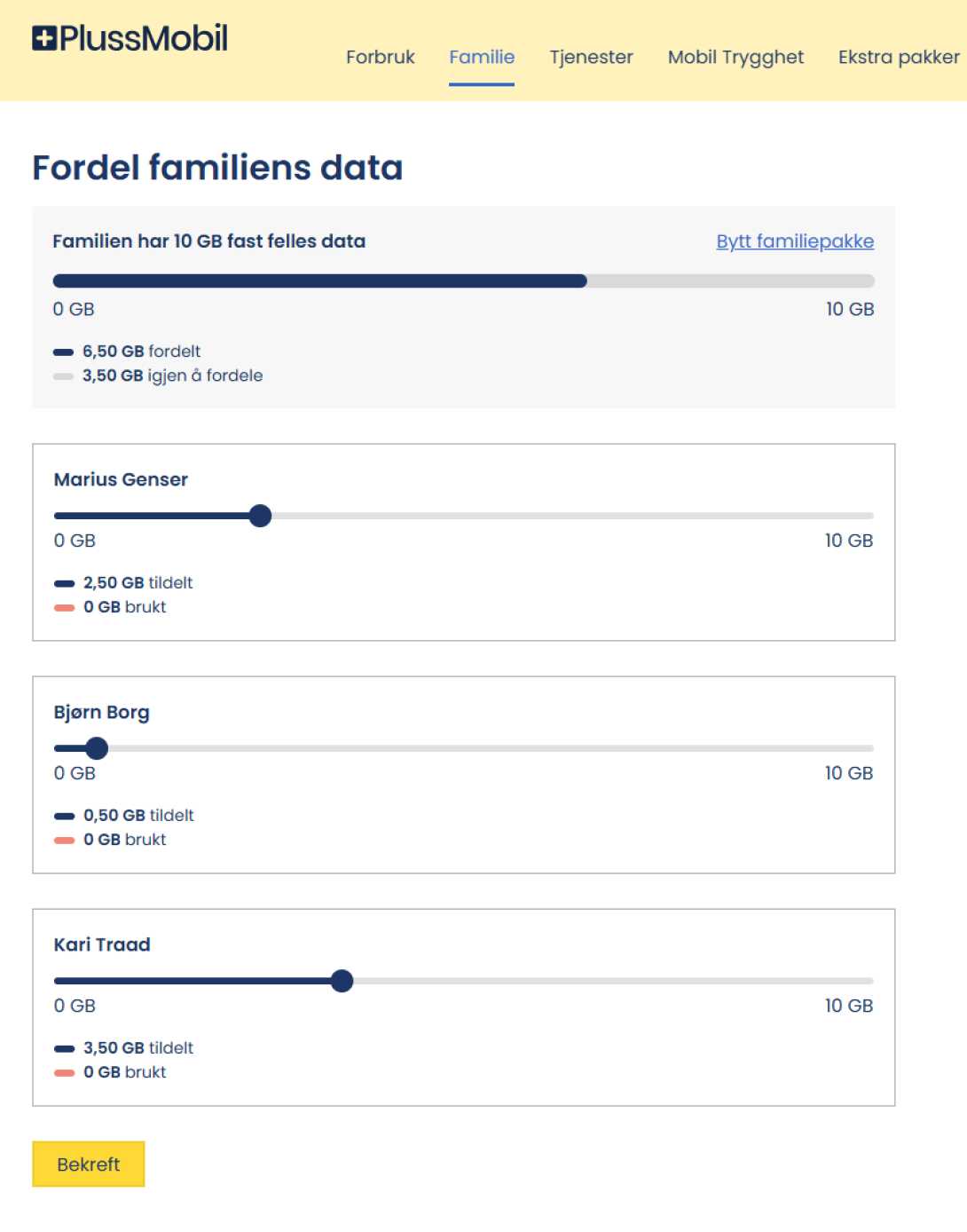Screen dimensions: 967x1232
Task: Click Kari Traad's data slider handle
Action: 342,981
